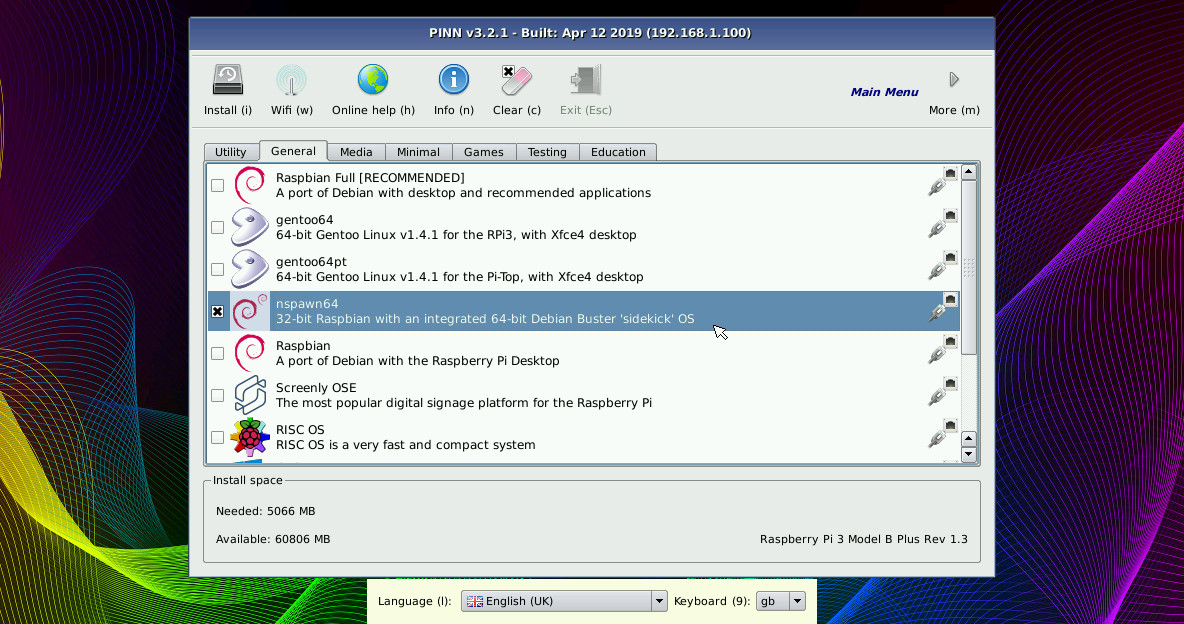Click the Screenly OSE description text

(x=464, y=403)
